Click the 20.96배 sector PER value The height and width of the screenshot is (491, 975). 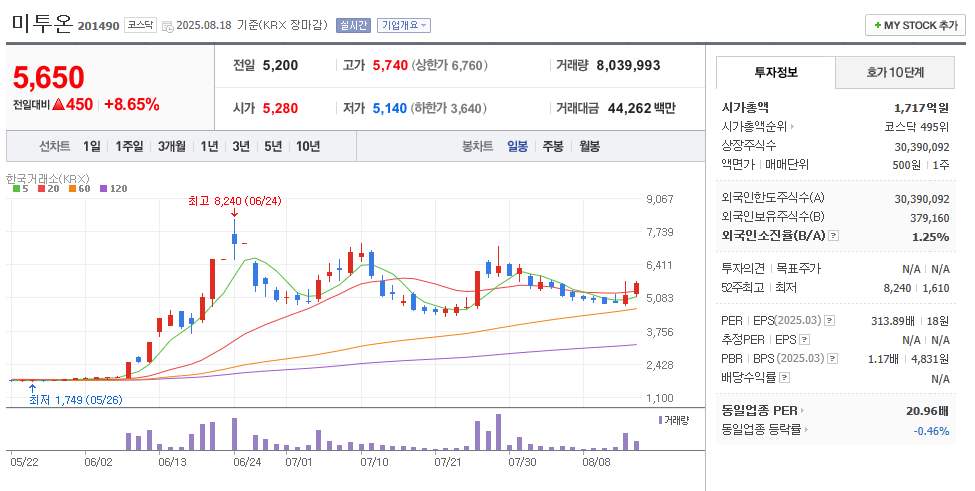pos(928,411)
